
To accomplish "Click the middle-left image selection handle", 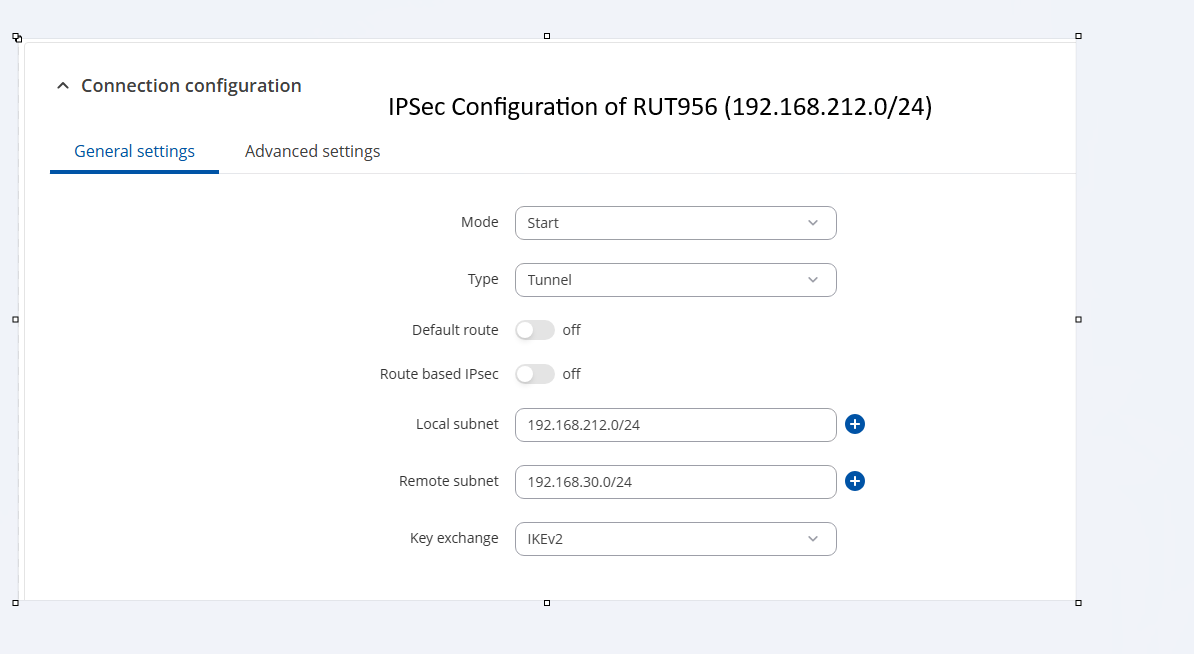I will (15, 320).
